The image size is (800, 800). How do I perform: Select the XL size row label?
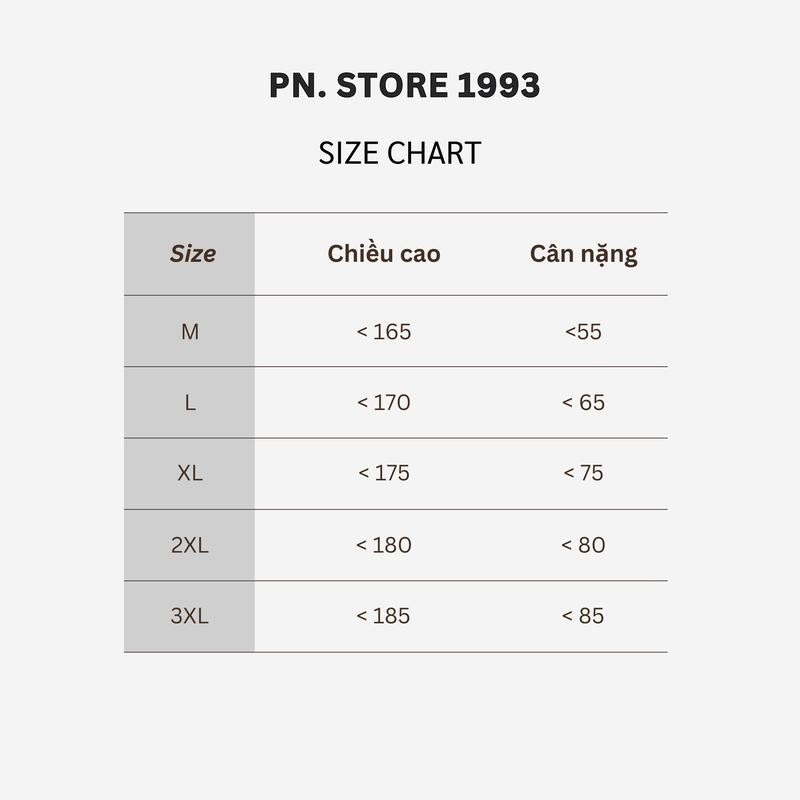(190, 473)
